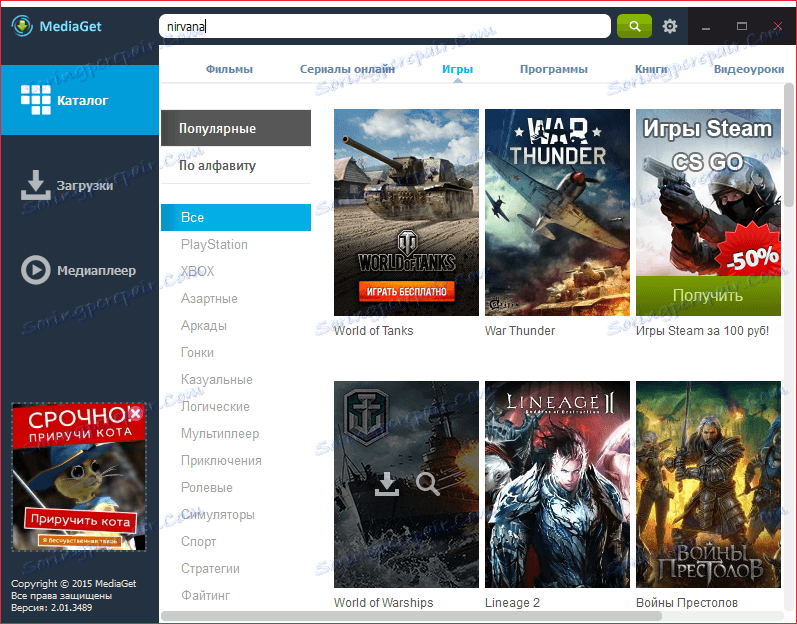This screenshot has width=797, height=624.
Task: Filter games by PlayStation
Action: pyautogui.click(x=214, y=244)
